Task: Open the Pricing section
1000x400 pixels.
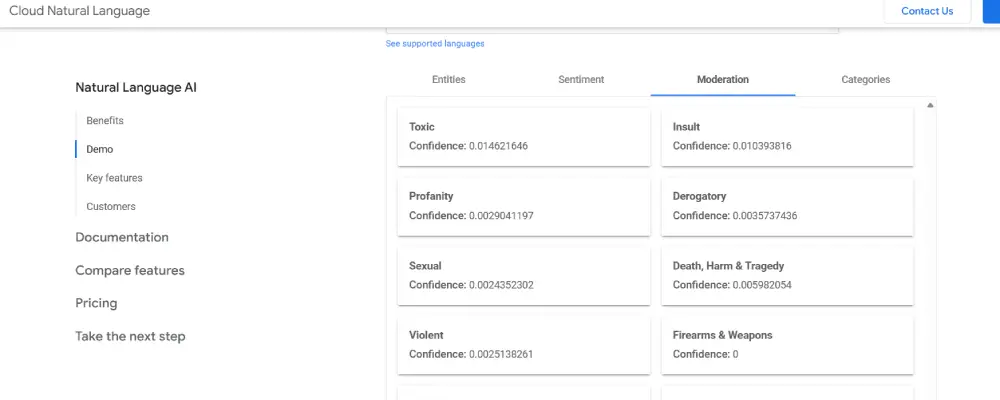Action: point(96,303)
